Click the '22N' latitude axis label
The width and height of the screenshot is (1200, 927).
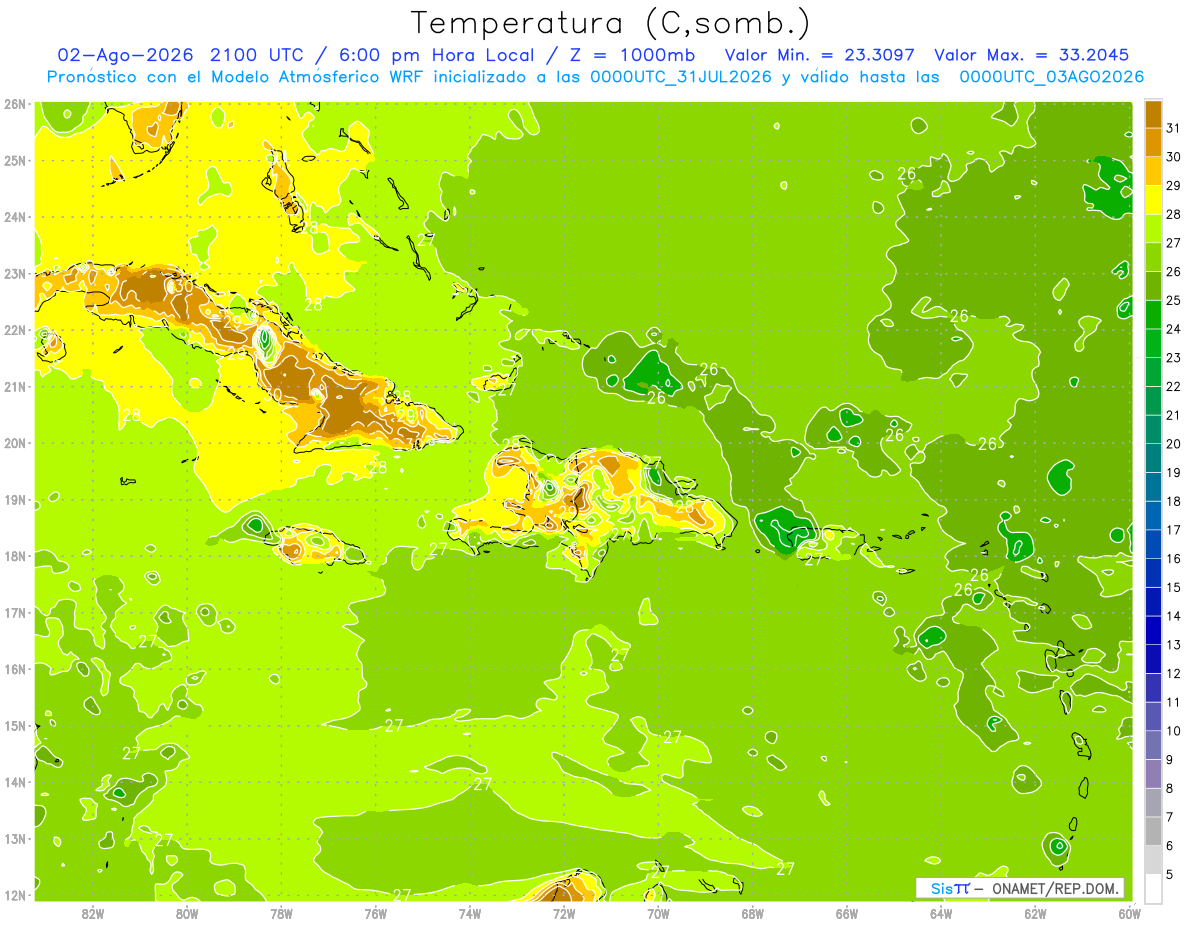tap(14, 330)
